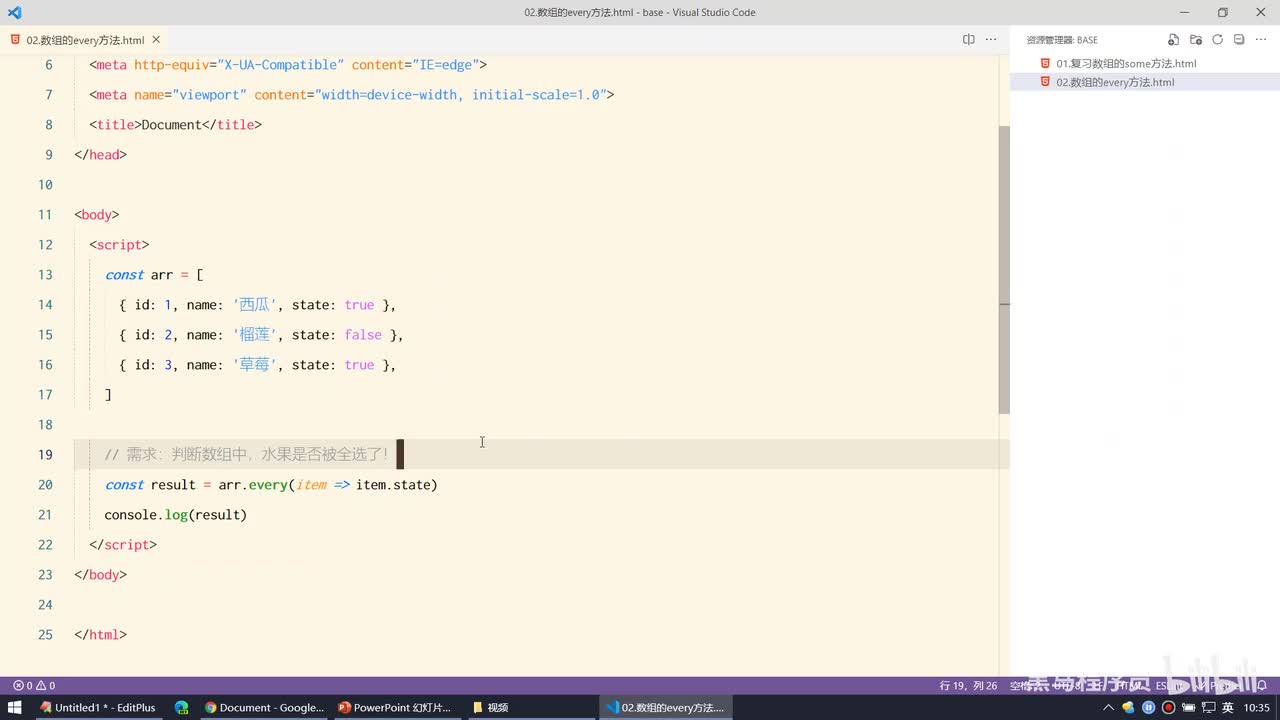Switch to the Google Chrome Document window
Screen dimensions: 1280x720
(264, 707)
